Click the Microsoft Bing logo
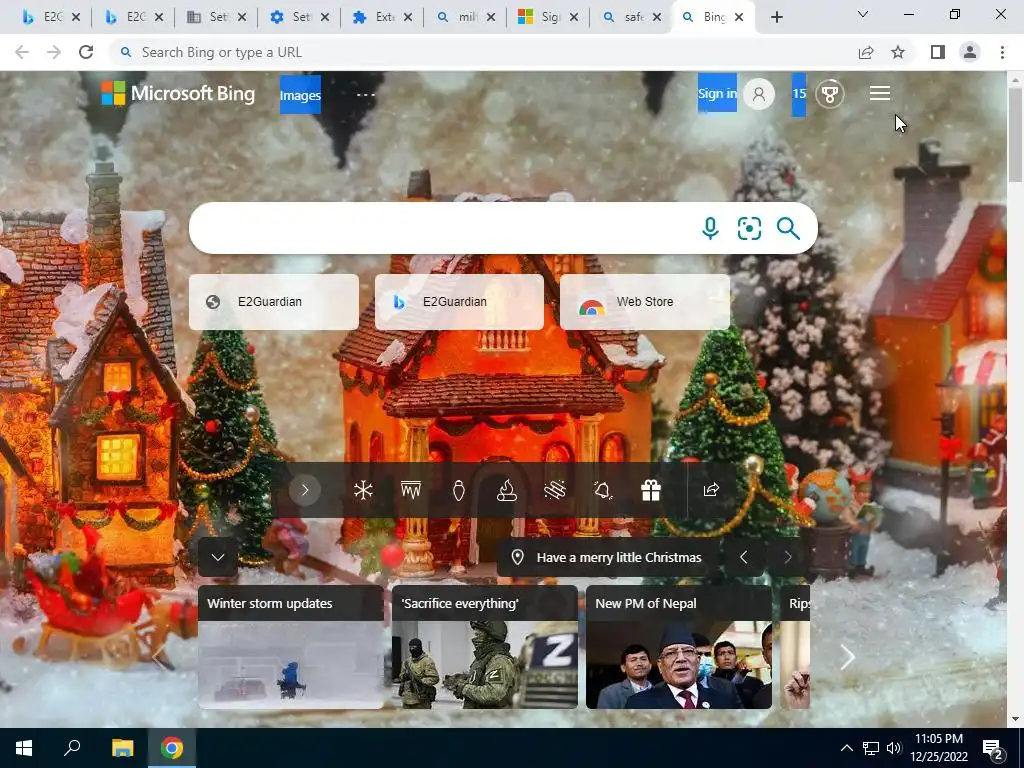Viewport: 1024px width, 768px height. 178,93
